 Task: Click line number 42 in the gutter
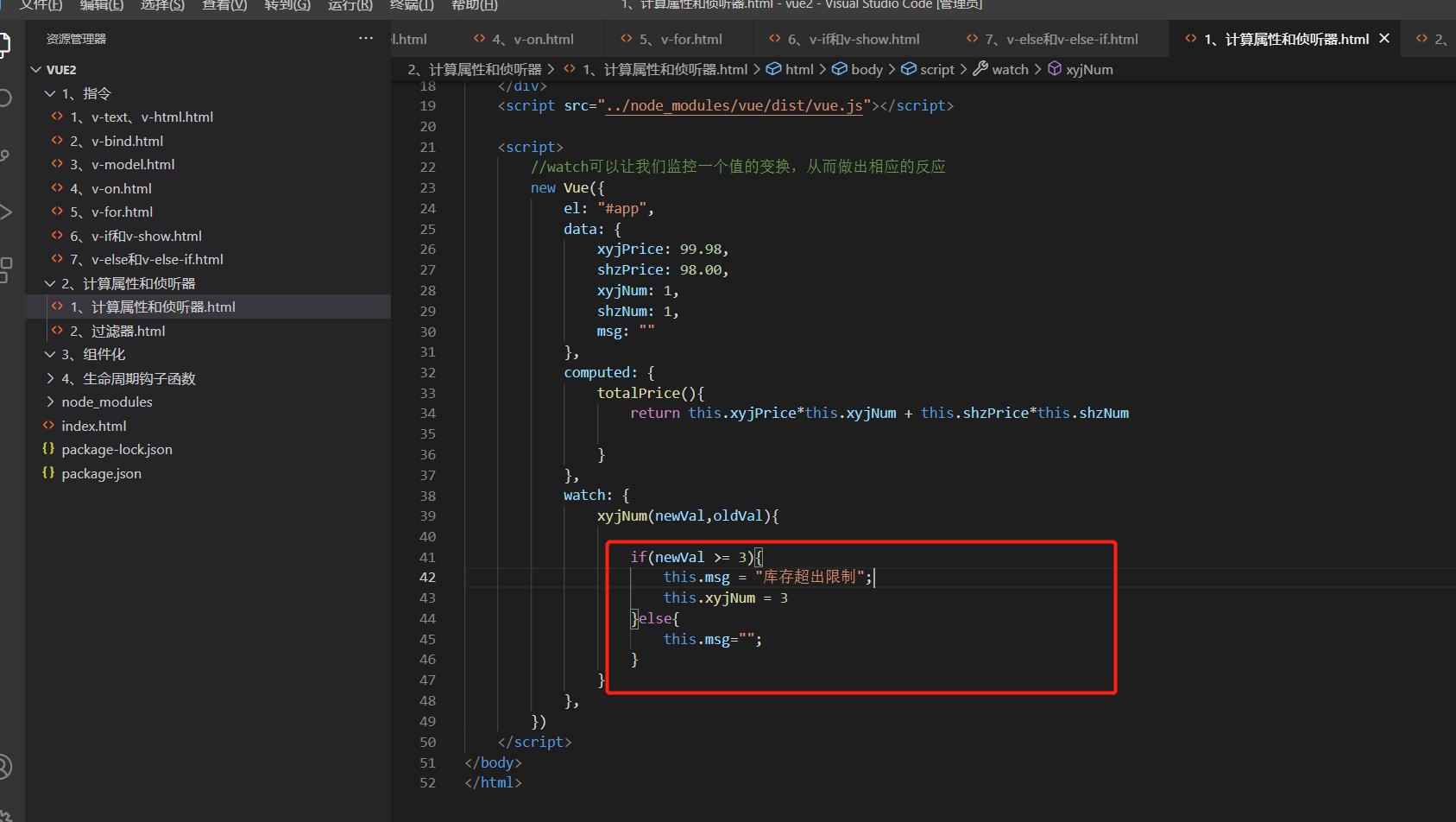coord(427,577)
